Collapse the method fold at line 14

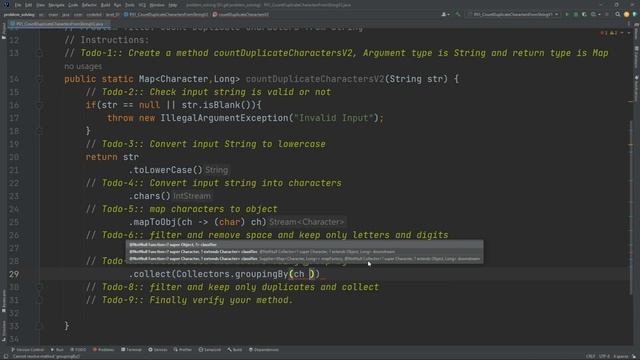pos(40,79)
